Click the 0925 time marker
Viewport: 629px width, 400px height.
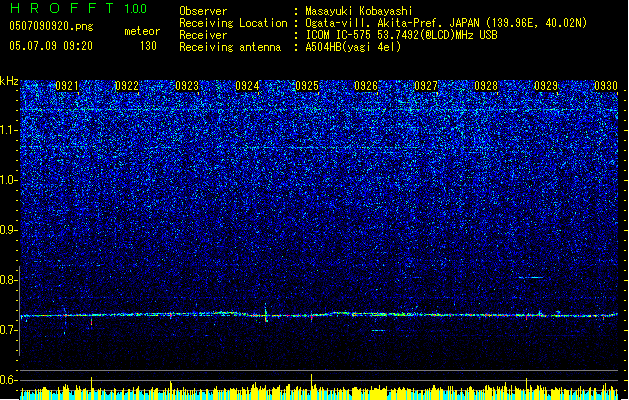click(x=307, y=86)
